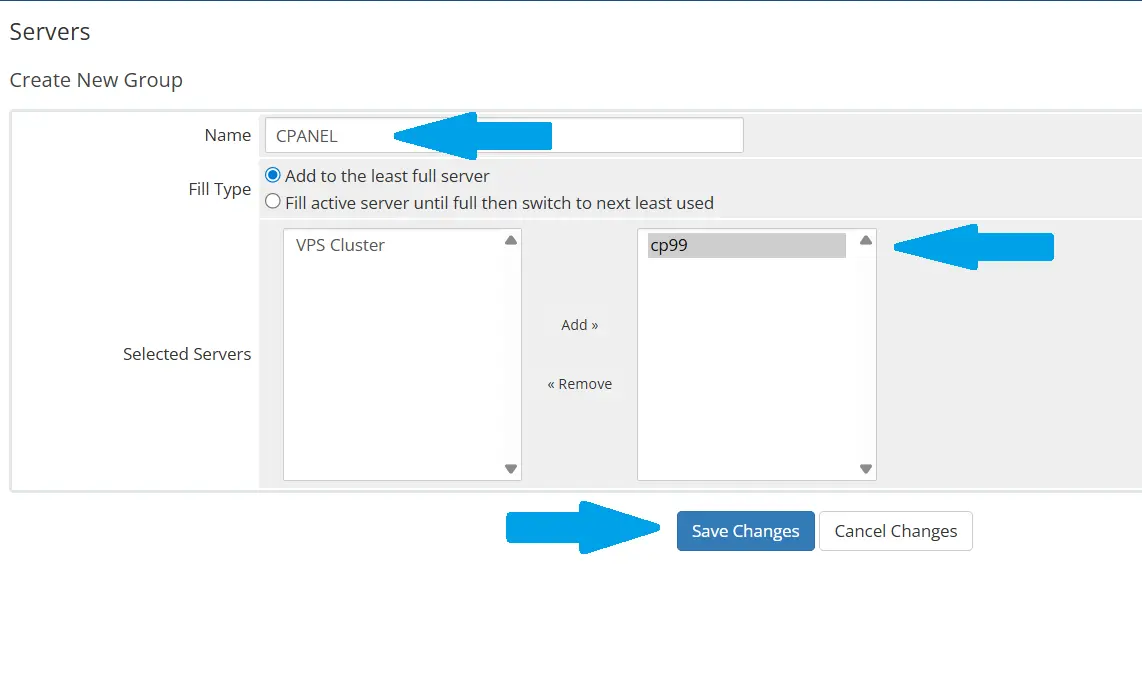The width and height of the screenshot is (1142, 683).
Task: Click the « Remove button
Action: point(579,384)
